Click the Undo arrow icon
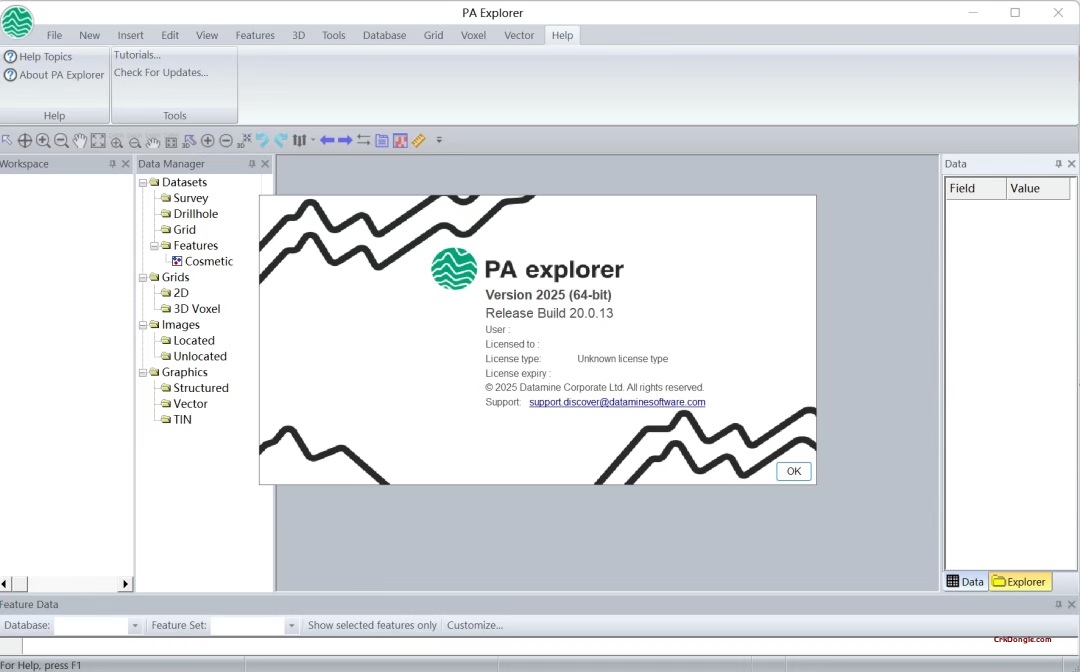This screenshot has height=672, width=1080. [x=261, y=140]
